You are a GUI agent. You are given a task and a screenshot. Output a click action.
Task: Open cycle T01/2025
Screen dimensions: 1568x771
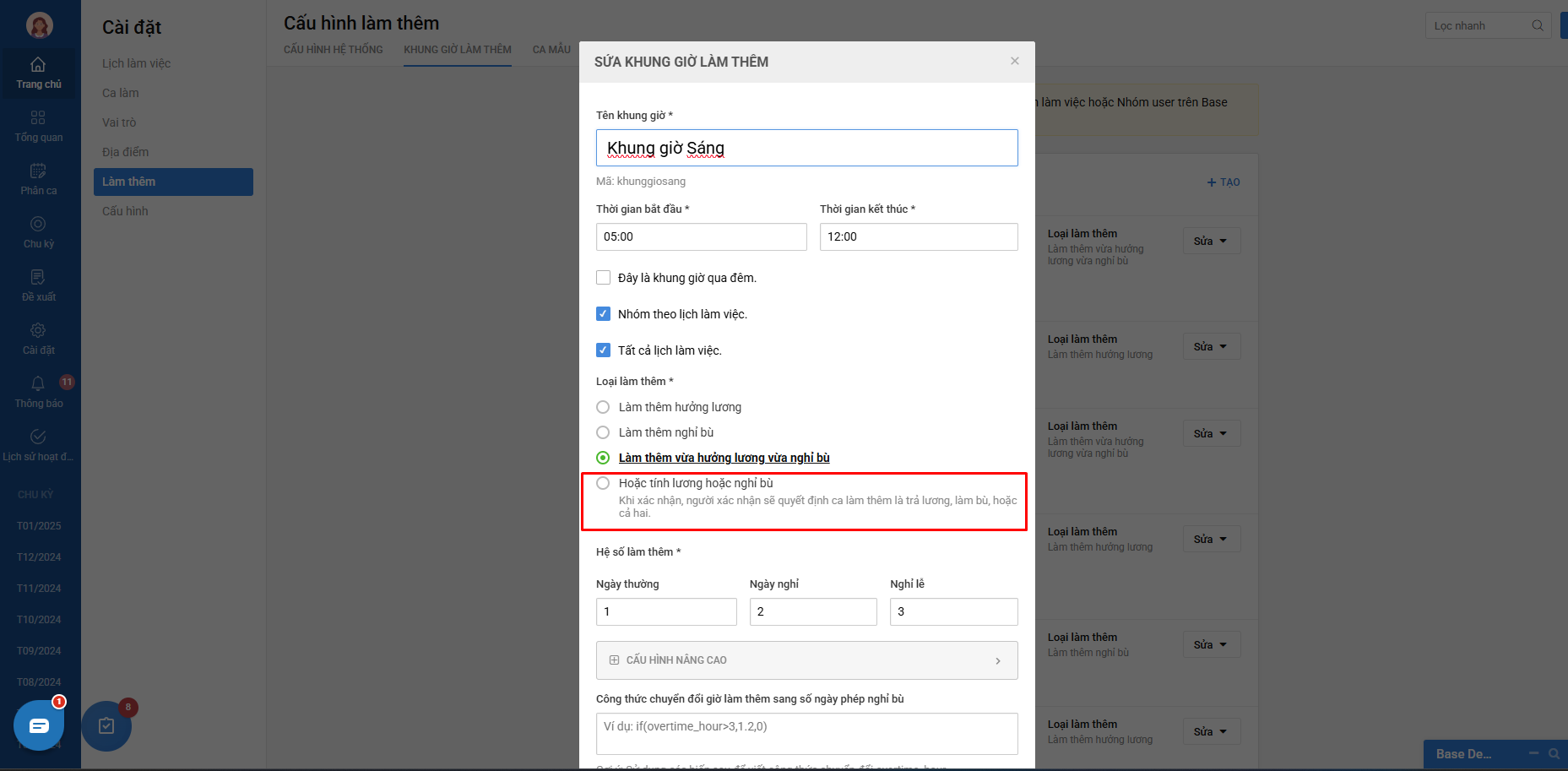[39, 525]
